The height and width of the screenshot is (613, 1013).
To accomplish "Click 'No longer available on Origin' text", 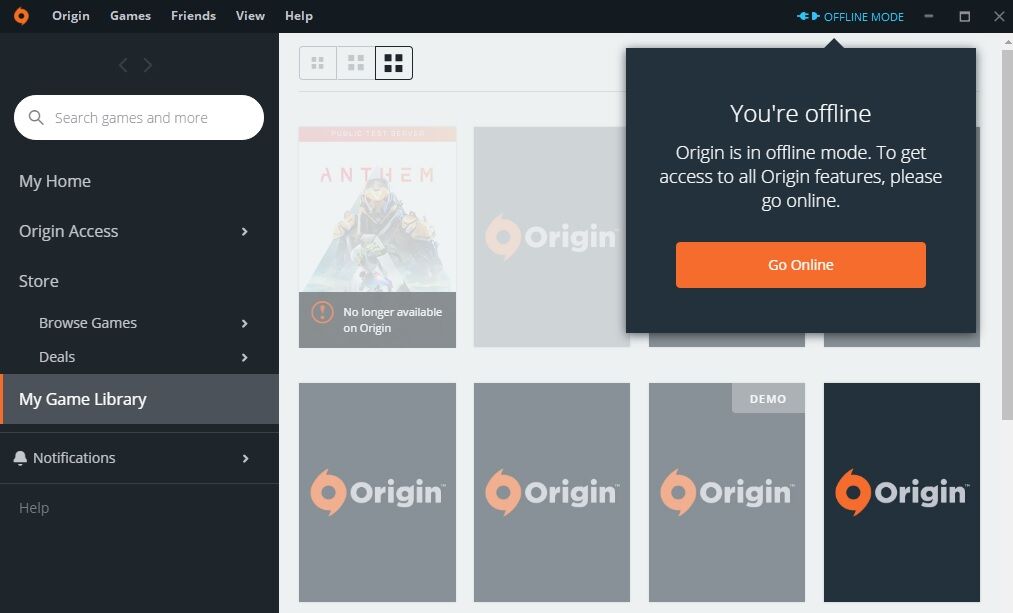I will coord(393,320).
